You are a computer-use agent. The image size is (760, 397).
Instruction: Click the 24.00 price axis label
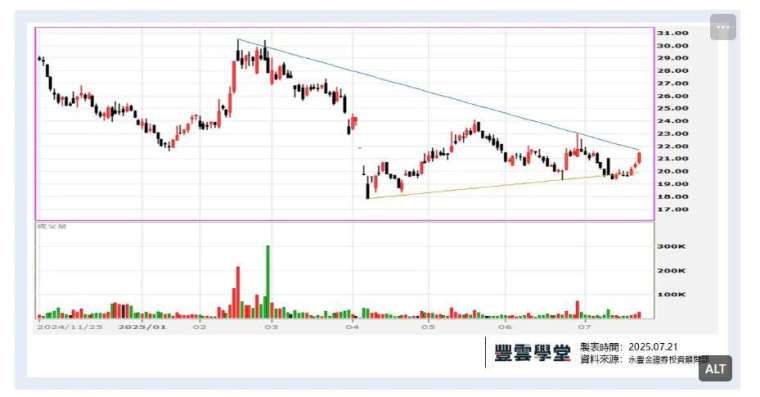672,121
